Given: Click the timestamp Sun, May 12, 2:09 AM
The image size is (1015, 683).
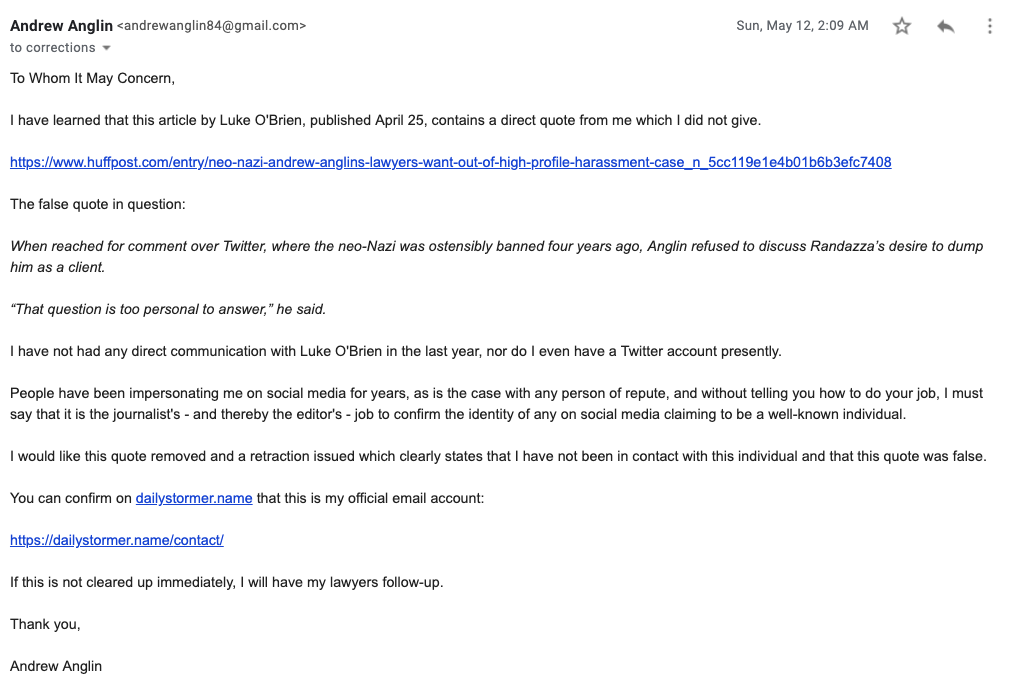Looking at the screenshot, I should pos(802,26).
